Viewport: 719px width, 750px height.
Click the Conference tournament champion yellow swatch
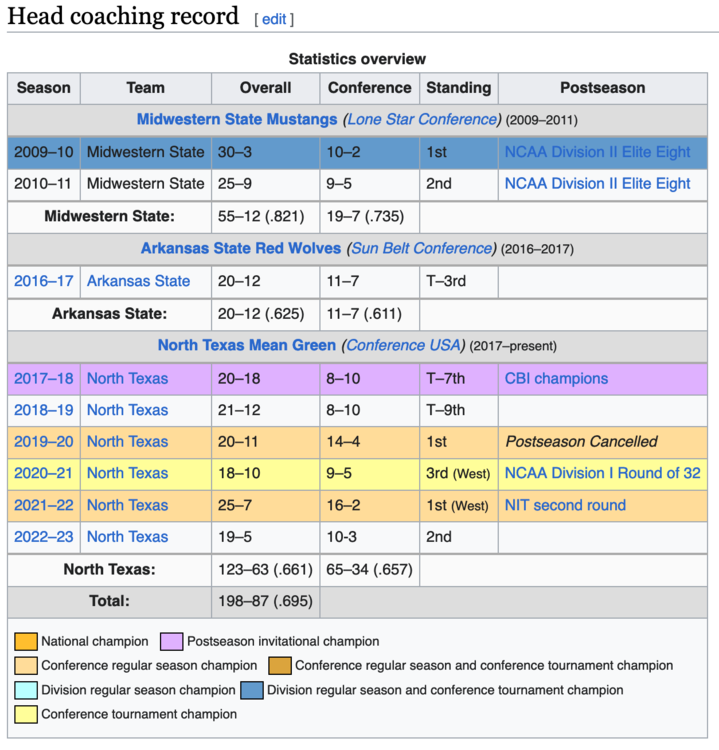pos(26,714)
